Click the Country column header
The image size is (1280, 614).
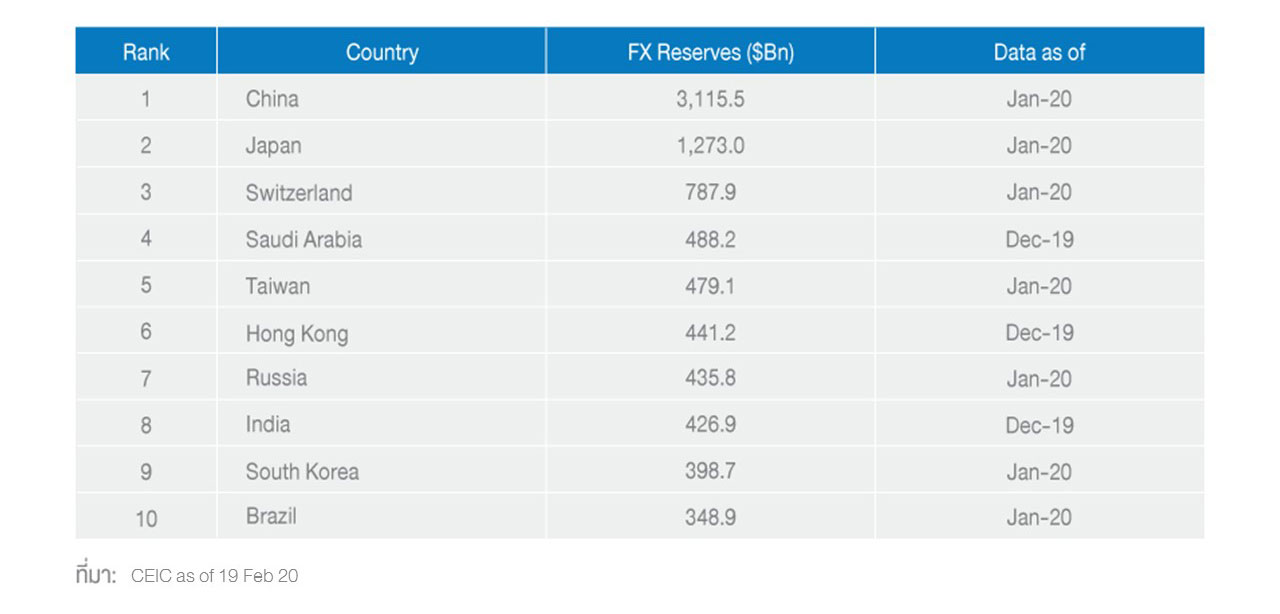(381, 52)
